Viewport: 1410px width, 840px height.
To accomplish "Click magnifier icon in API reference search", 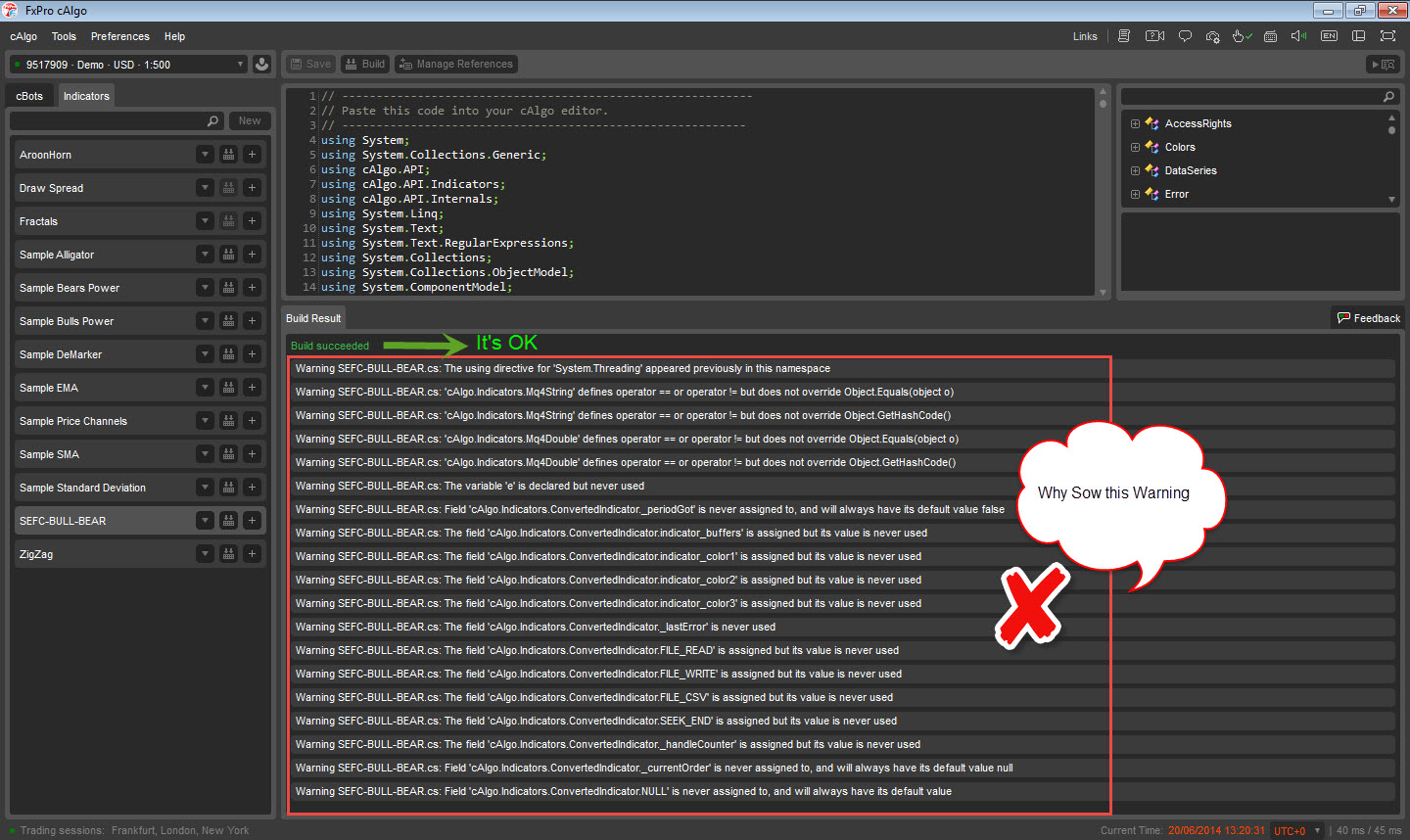I will point(1388,97).
